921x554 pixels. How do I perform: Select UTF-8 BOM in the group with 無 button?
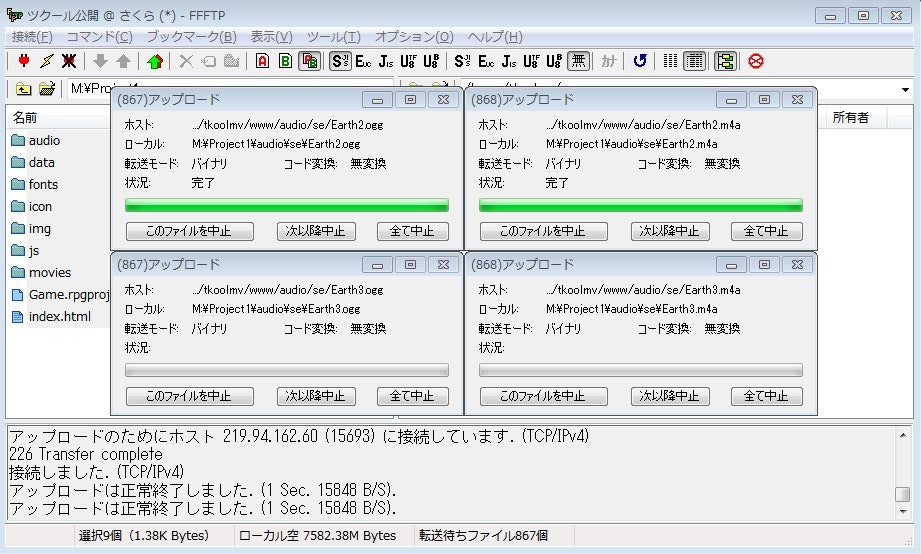554,61
